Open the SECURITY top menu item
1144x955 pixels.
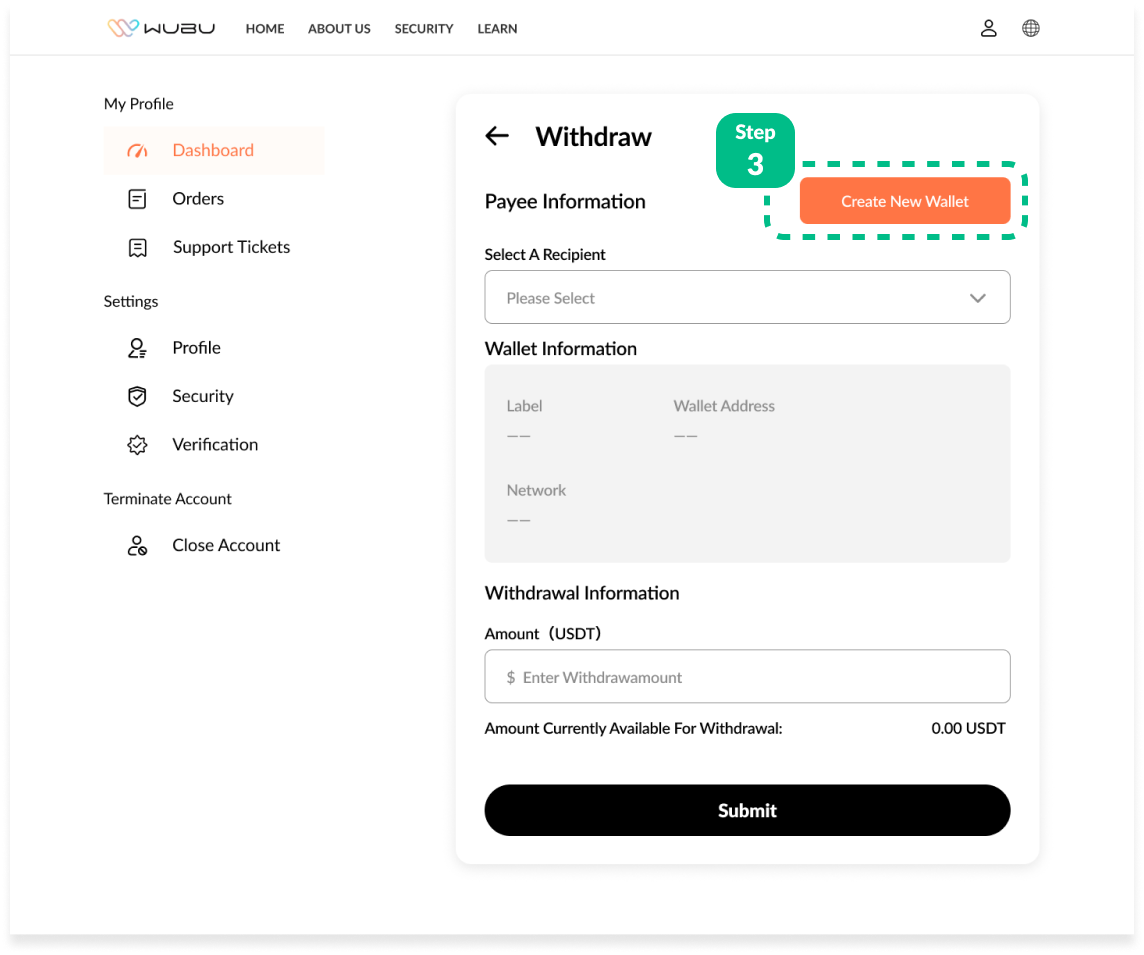[x=424, y=29]
